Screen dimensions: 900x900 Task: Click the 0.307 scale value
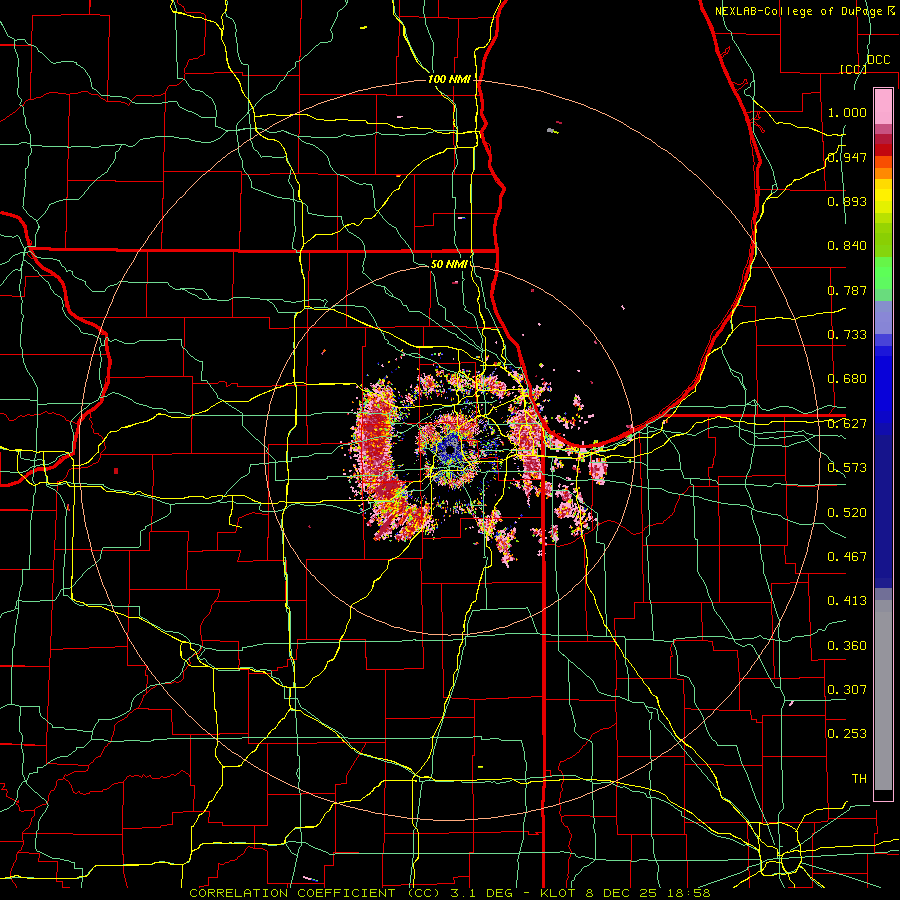pyautogui.click(x=847, y=690)
